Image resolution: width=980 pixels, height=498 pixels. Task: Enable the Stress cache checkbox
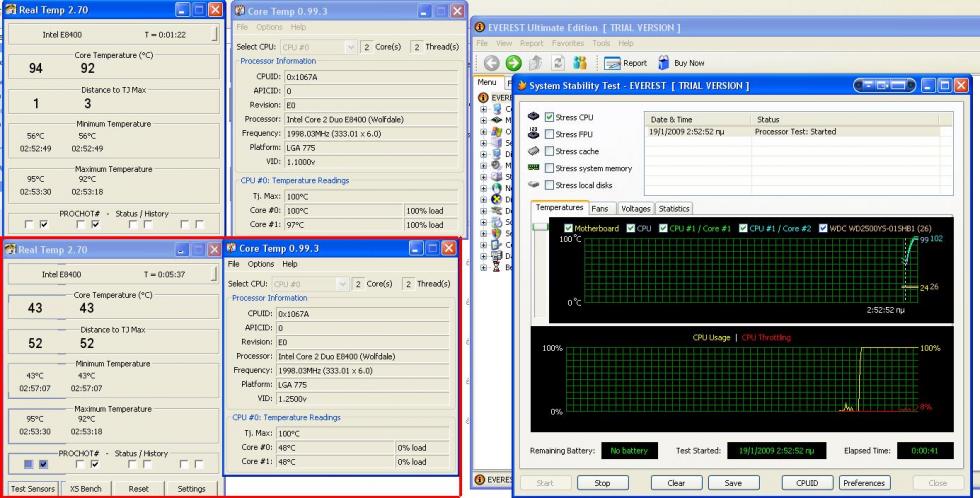549,151
